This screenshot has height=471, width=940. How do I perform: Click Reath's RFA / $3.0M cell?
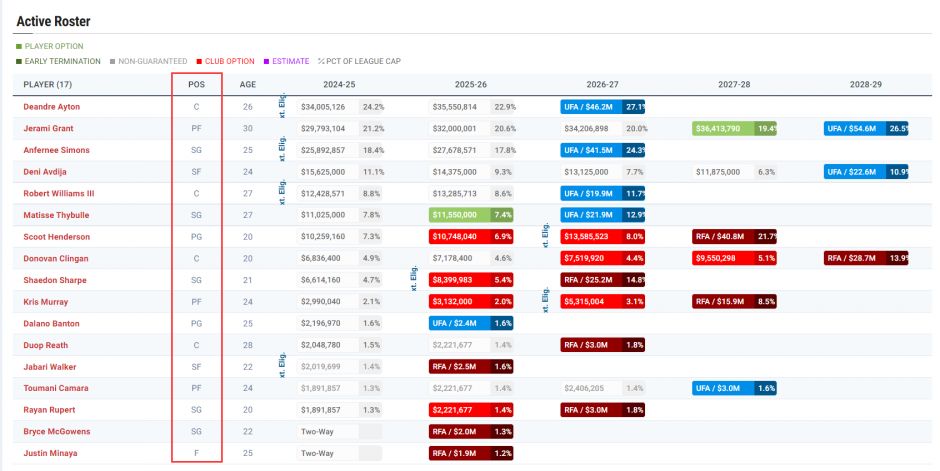coord(602,345)
